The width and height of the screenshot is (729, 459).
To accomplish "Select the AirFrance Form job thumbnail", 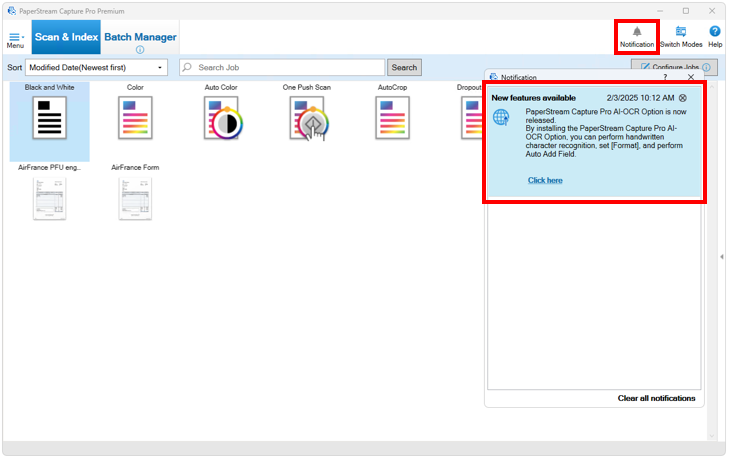I will (x=135, y=199).
